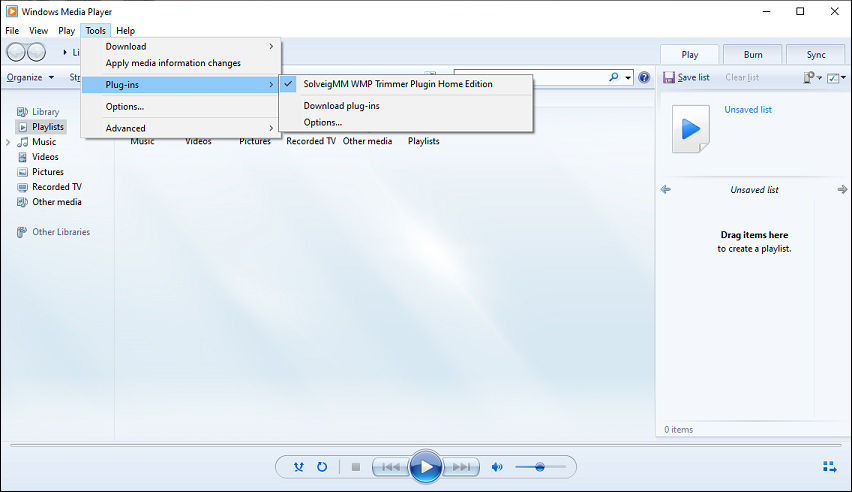This screenshot has height=492, width=852.
Task: Click the Next track button
Action: pyautogui.click(x=461, y=466)
